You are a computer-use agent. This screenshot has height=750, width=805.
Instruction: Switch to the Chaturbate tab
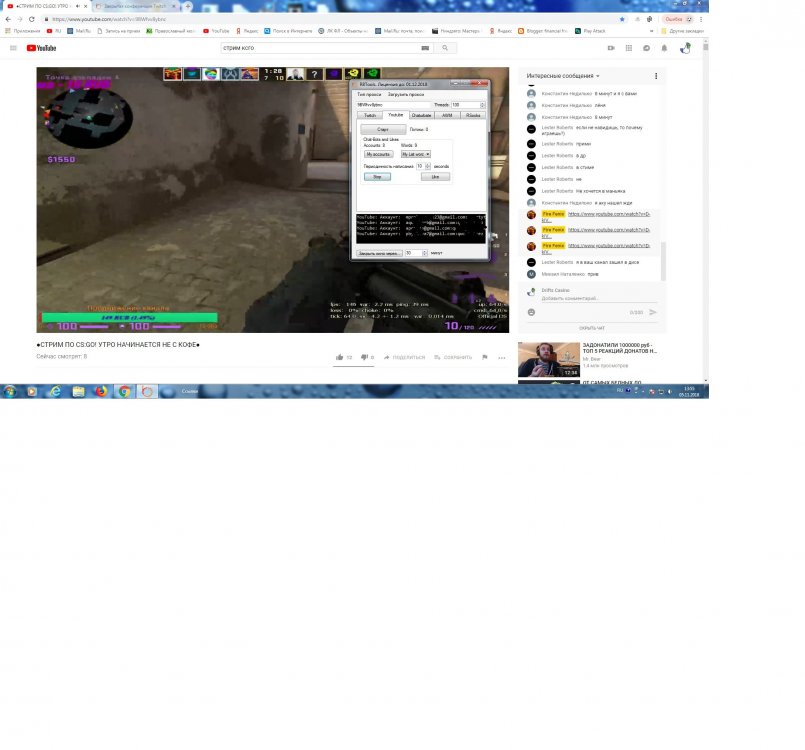pos(421,115)
